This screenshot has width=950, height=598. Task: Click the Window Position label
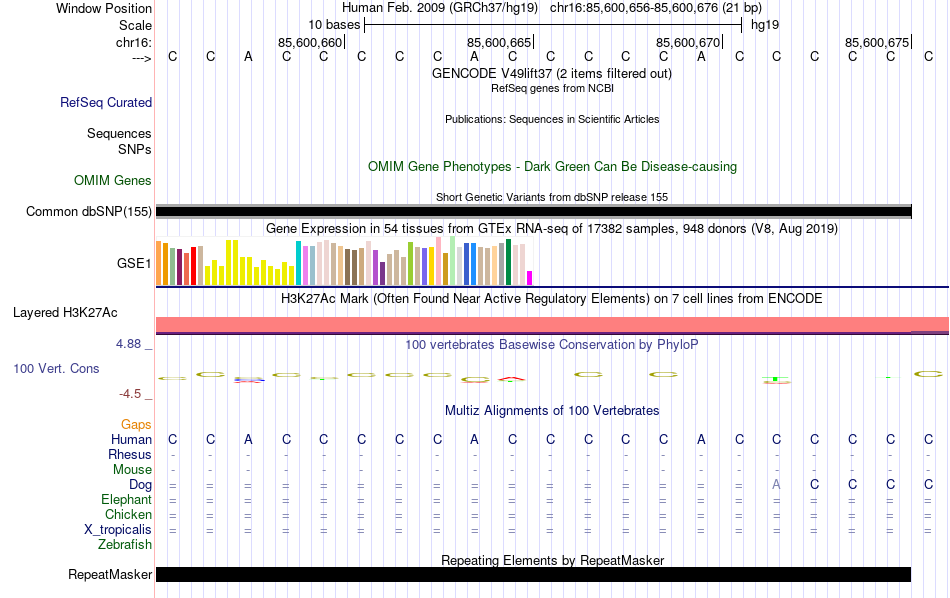(x=104, y=8)
